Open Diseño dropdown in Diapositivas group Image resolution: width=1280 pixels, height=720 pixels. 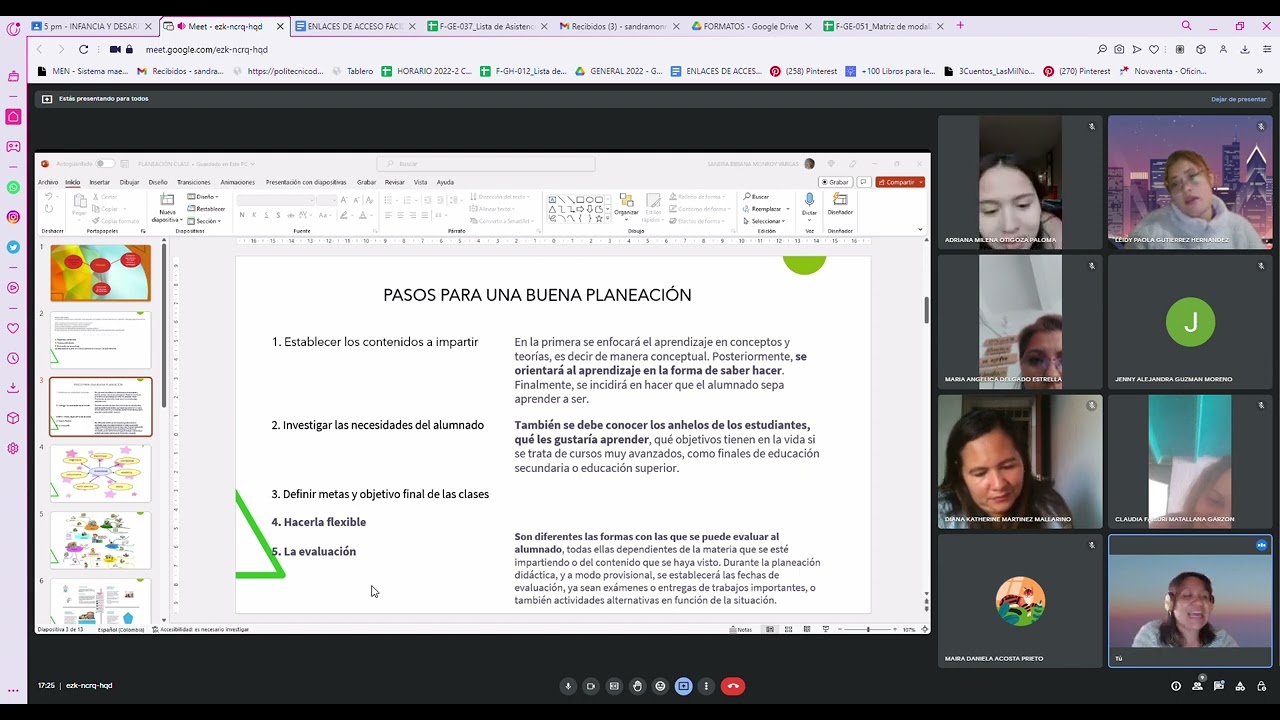tap(204, 197)
